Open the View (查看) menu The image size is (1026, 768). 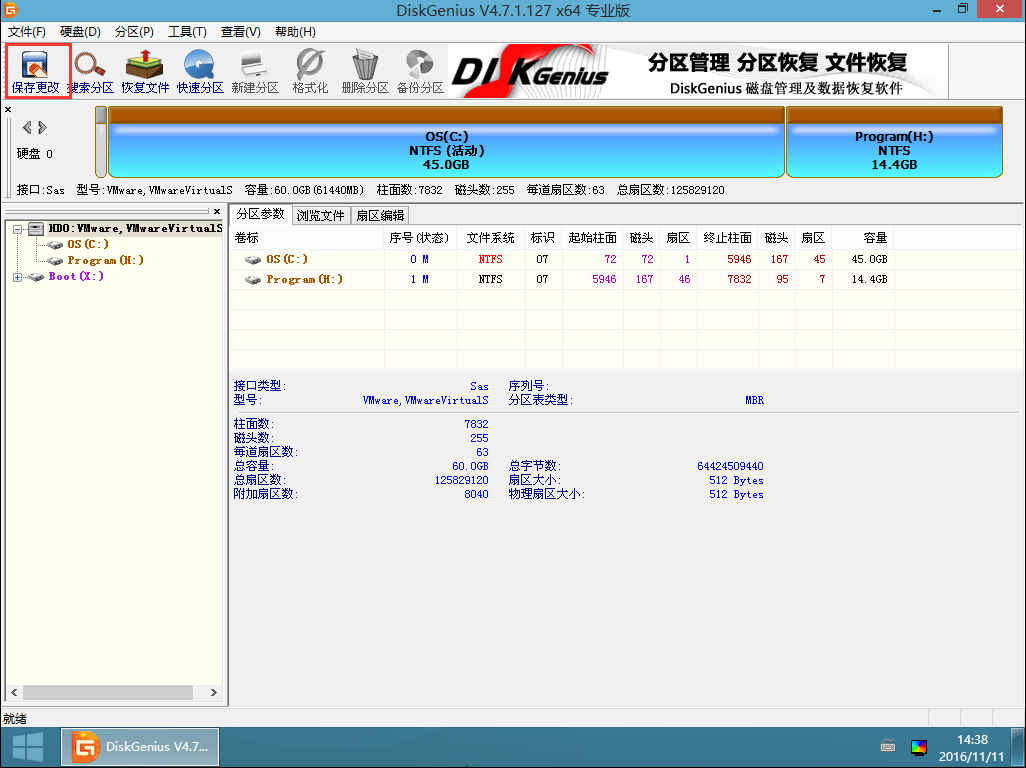(x=241, y=32)
